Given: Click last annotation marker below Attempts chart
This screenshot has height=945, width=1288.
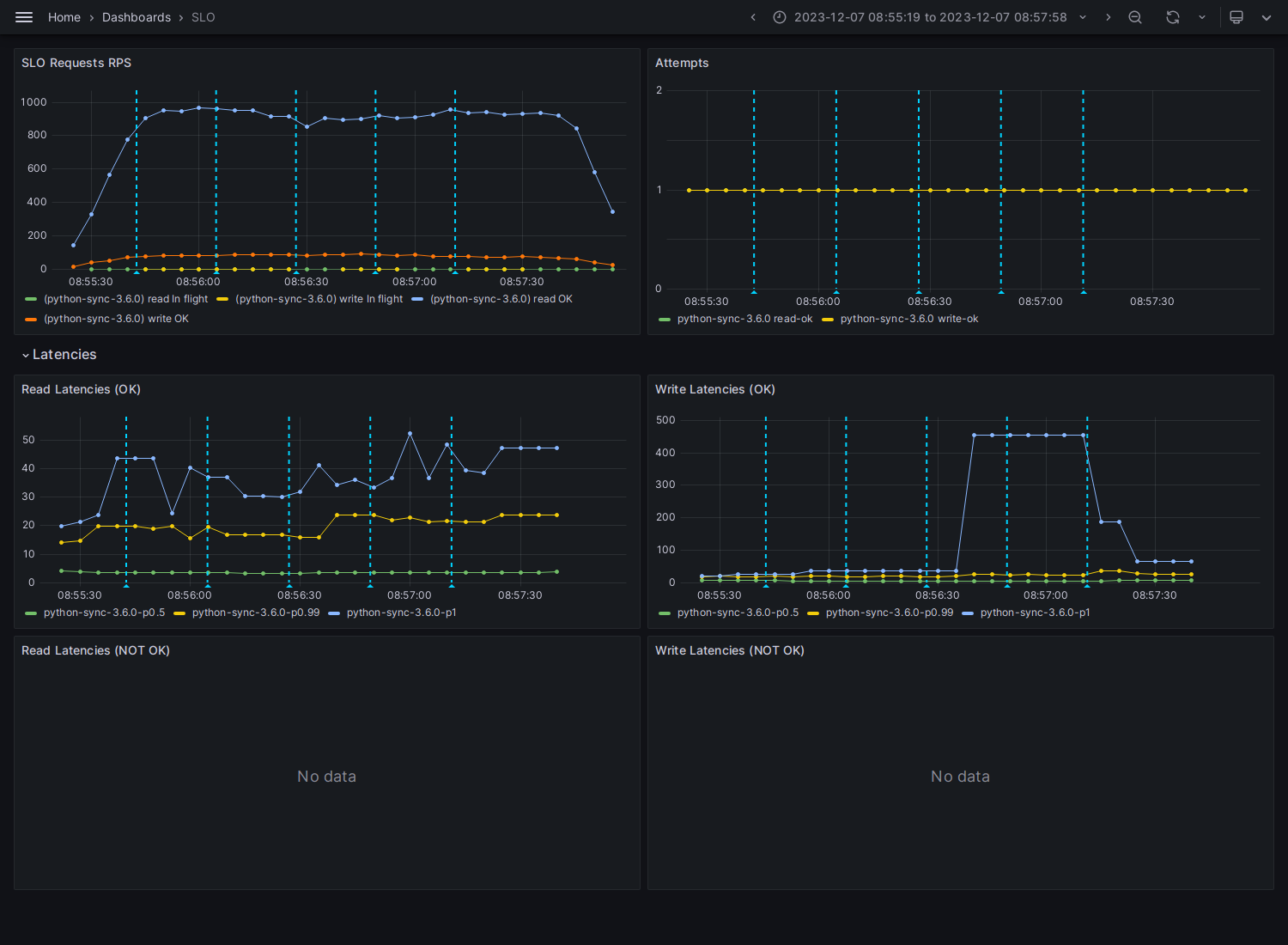Looking at the screenshot, I should (x=1084, y=292).
